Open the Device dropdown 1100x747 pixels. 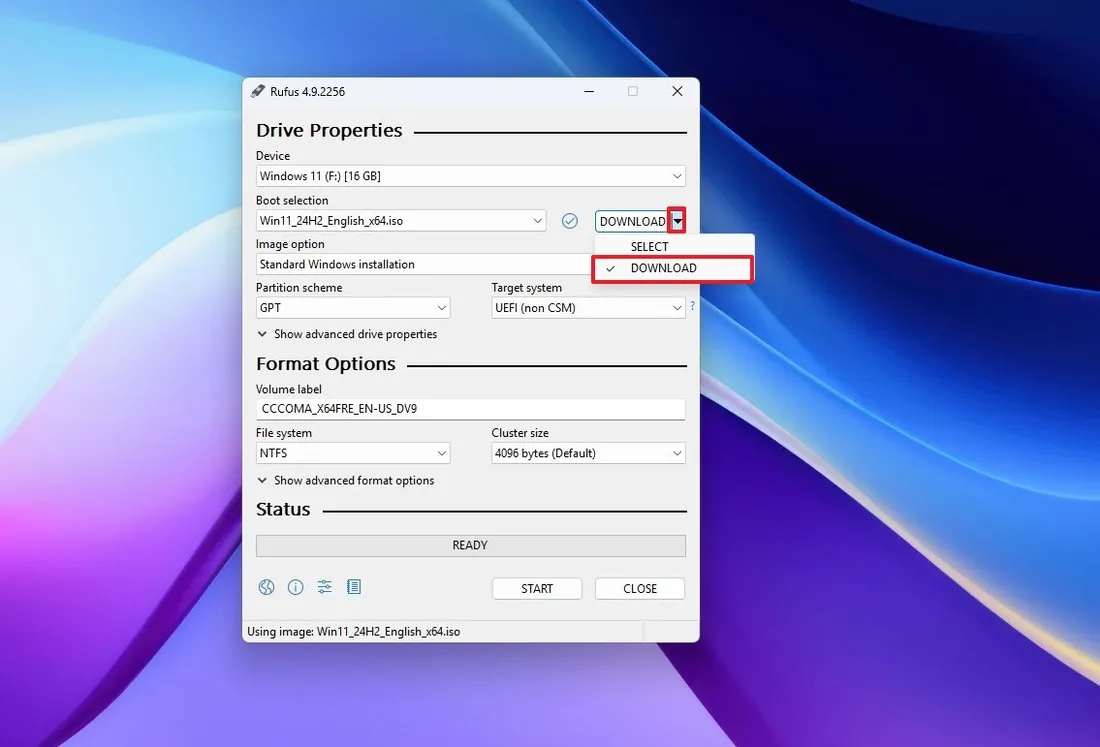[471, 176]
